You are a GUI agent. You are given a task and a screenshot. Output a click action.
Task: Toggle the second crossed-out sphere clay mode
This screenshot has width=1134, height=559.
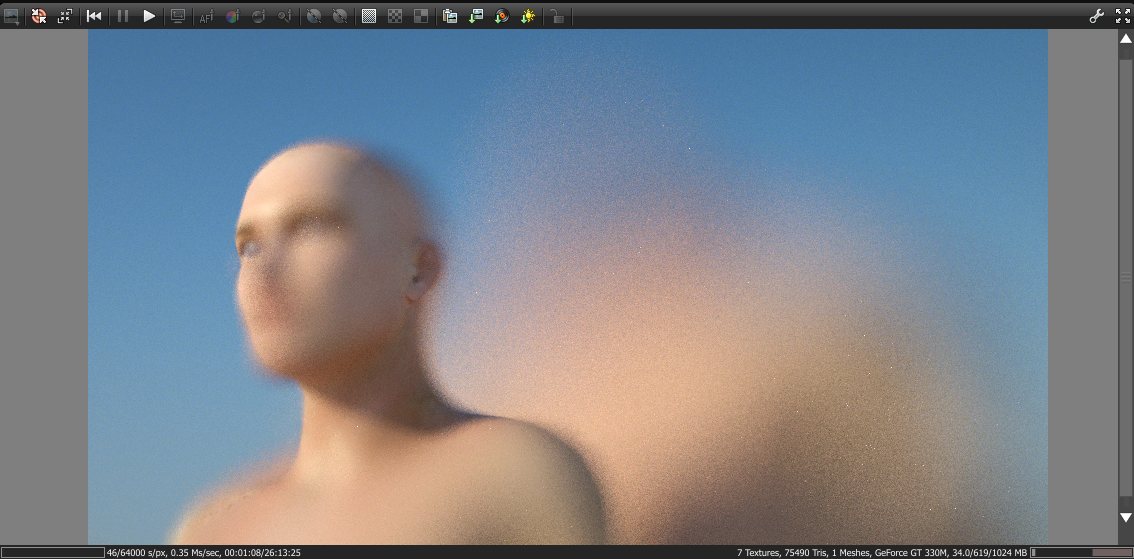pyautogui.click(x=339, y=16)
